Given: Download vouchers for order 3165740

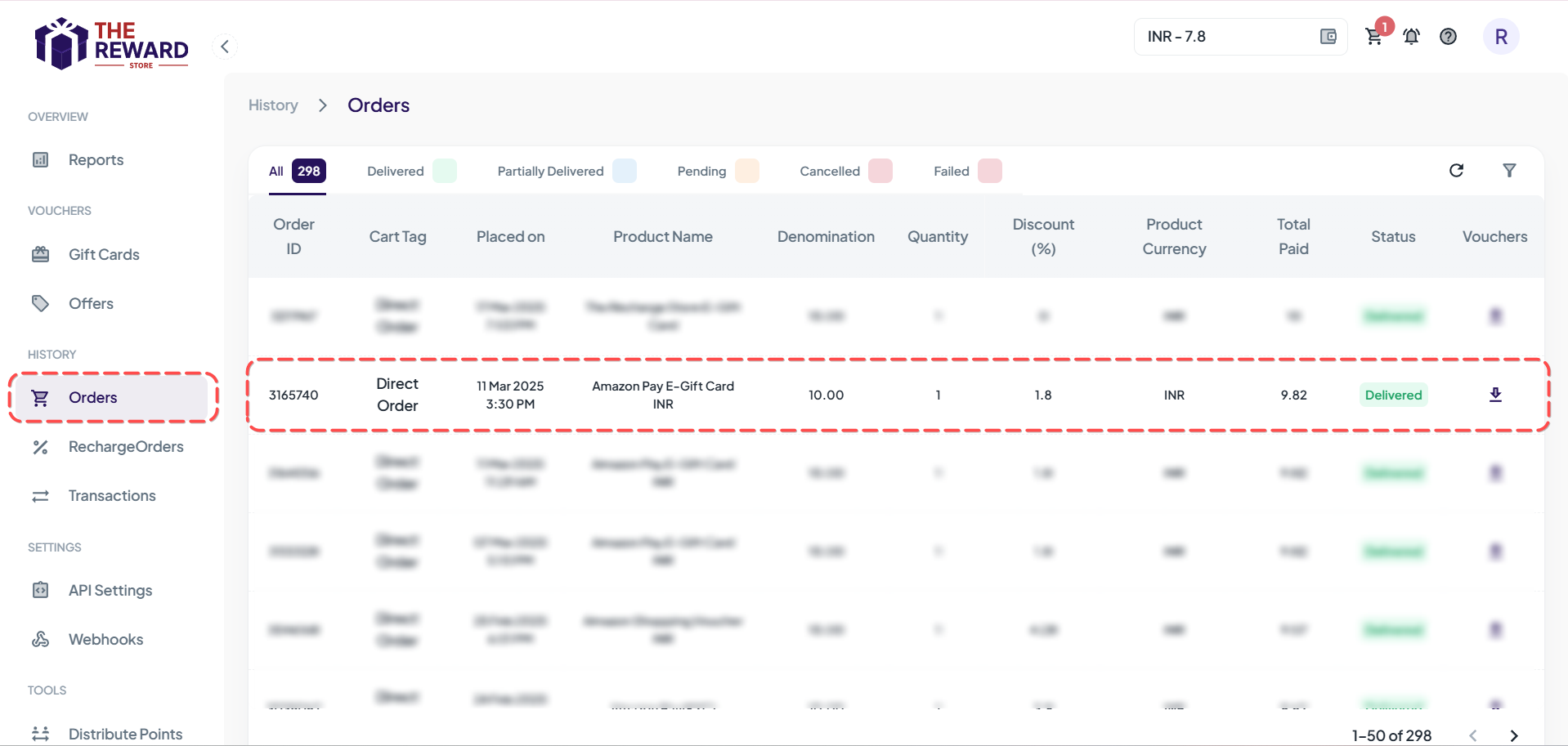Looking at the screenshot, I should click(1495, 395).
